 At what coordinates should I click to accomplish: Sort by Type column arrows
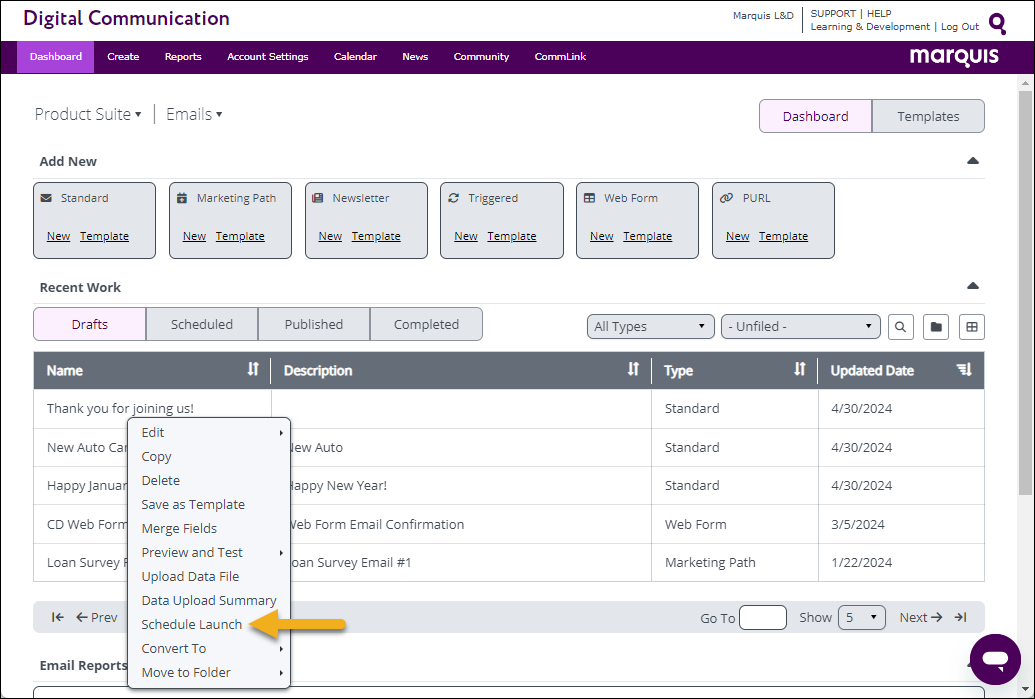pos(799,370)
